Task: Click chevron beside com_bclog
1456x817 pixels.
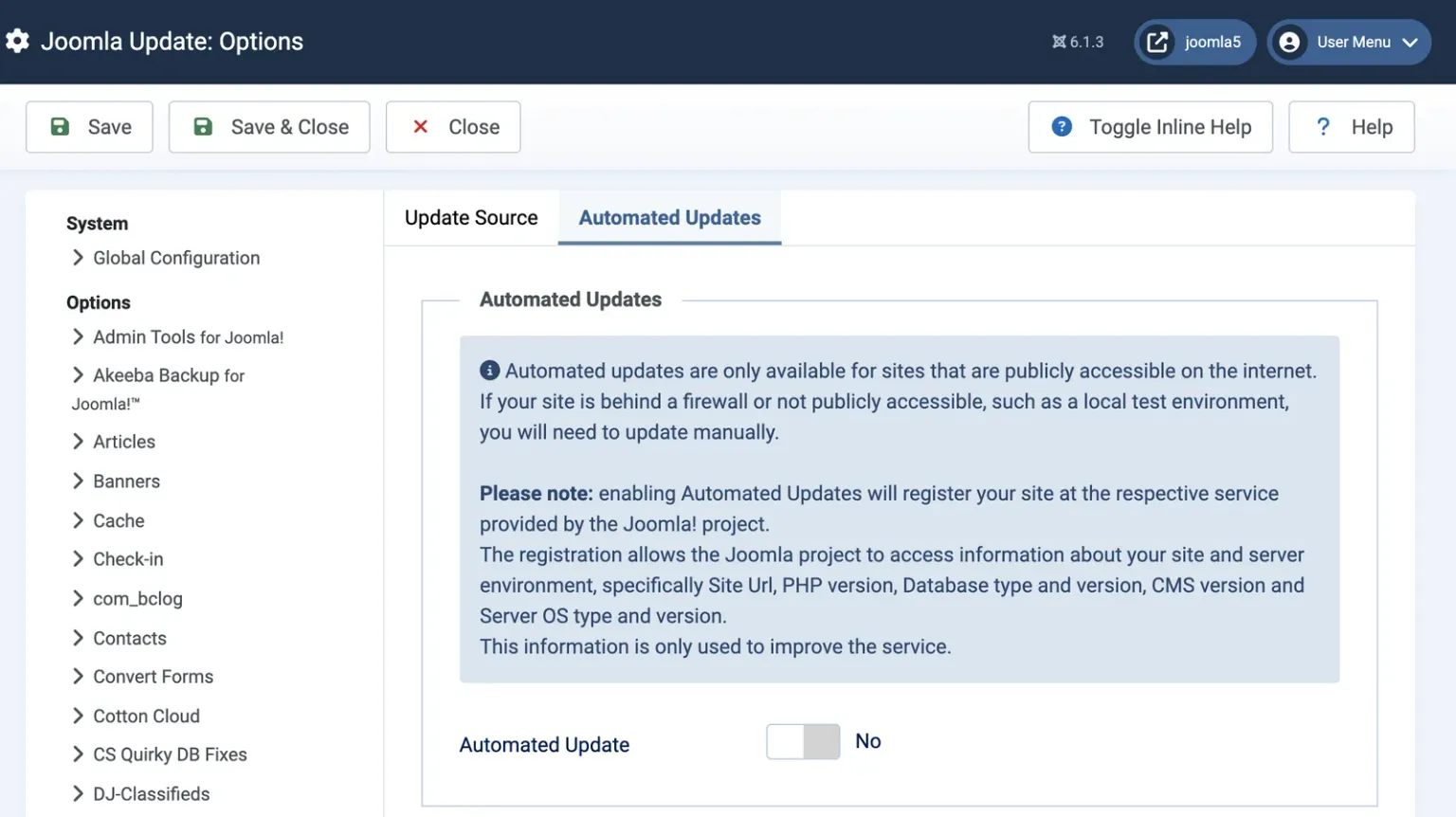Action: click(78, 598)
